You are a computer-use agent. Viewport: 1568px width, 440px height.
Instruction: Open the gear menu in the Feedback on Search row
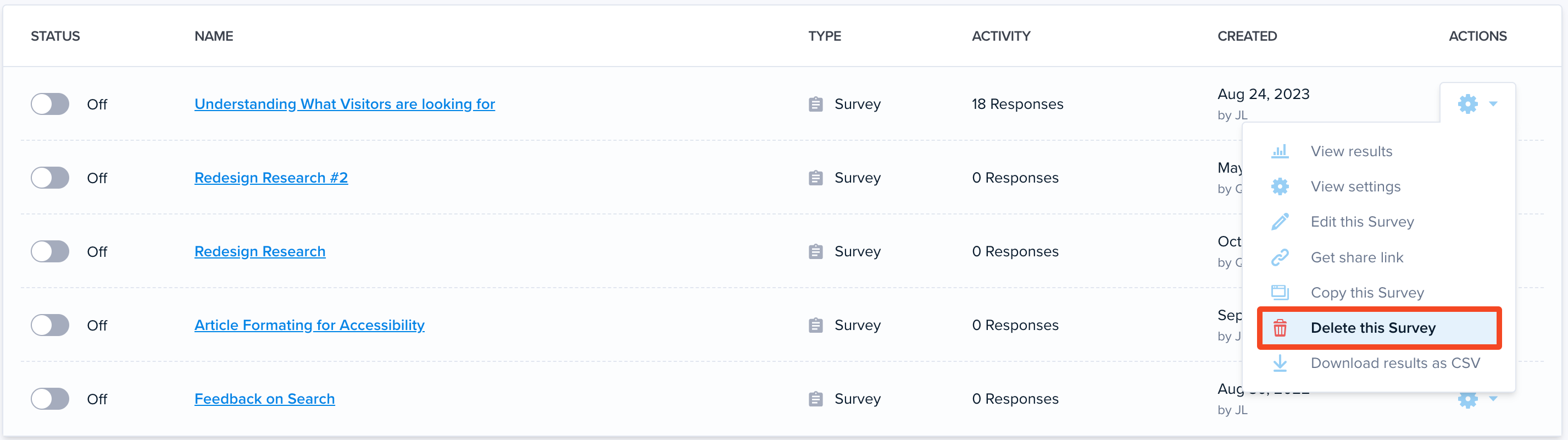1467,400
